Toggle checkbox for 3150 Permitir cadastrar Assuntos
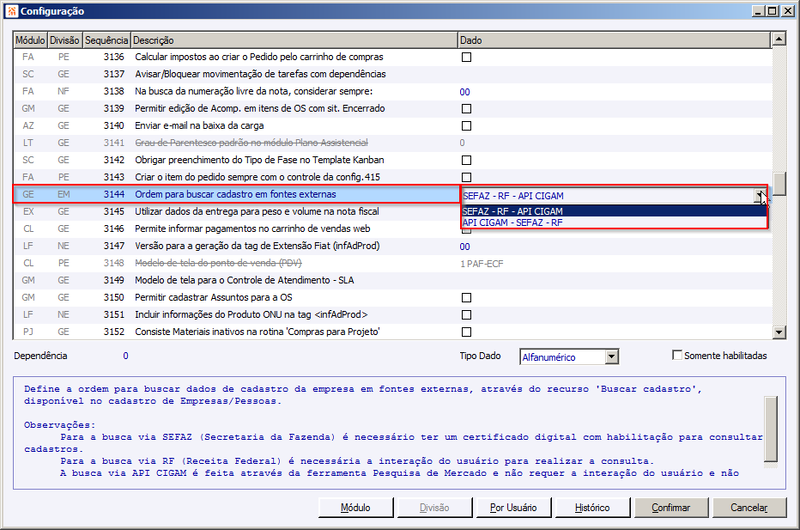Screen dimensions: 800x530 [x=466, y=297]
